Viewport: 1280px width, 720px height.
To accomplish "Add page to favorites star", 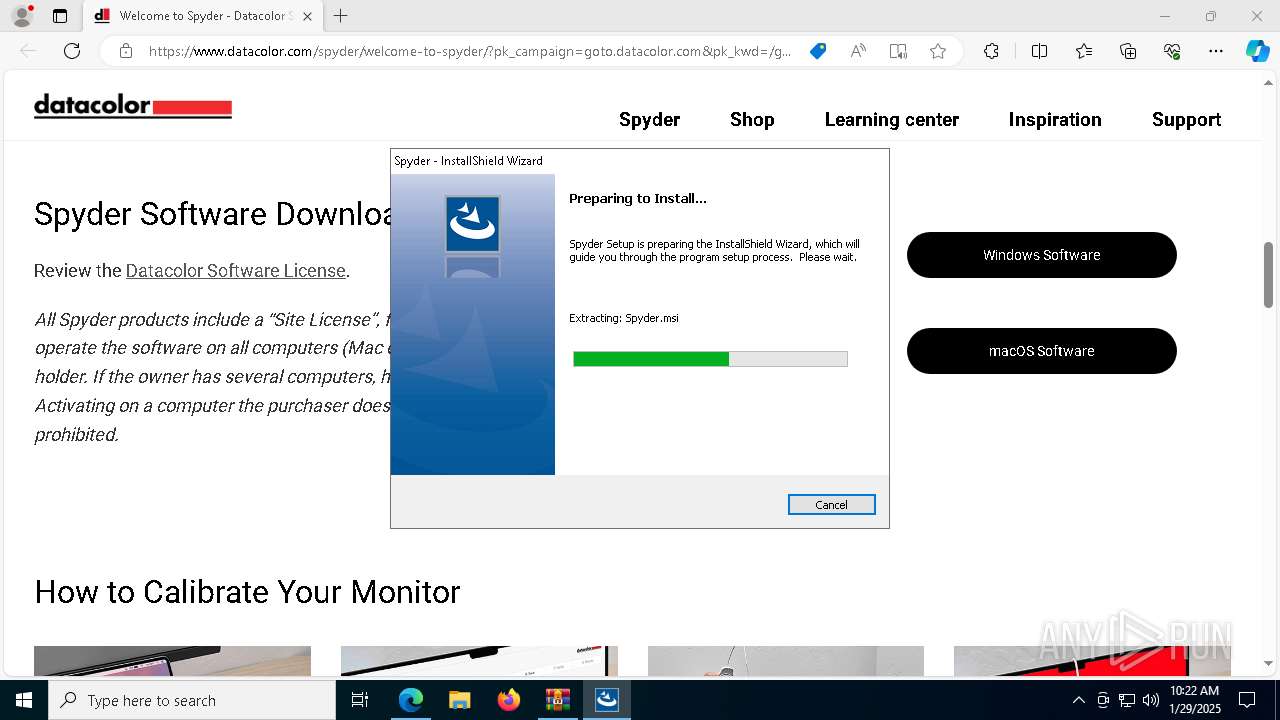I will pos(938,51).
